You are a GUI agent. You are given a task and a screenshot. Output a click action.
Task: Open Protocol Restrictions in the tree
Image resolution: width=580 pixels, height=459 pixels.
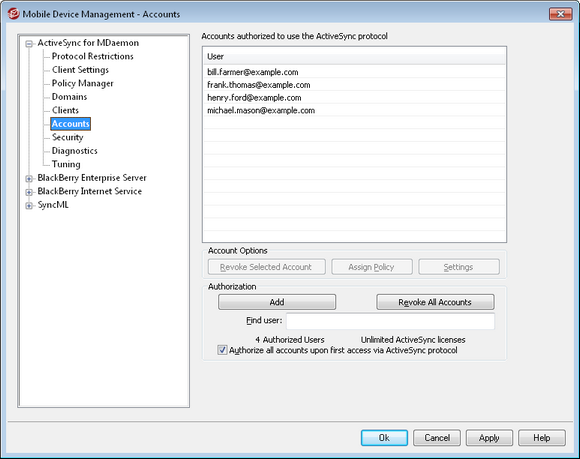92,56
